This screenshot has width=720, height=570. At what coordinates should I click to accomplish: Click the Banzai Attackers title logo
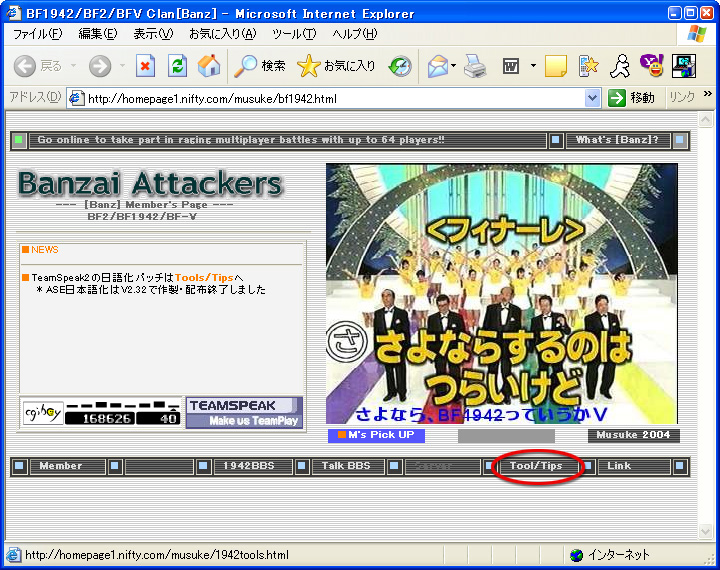pos(150,184)
